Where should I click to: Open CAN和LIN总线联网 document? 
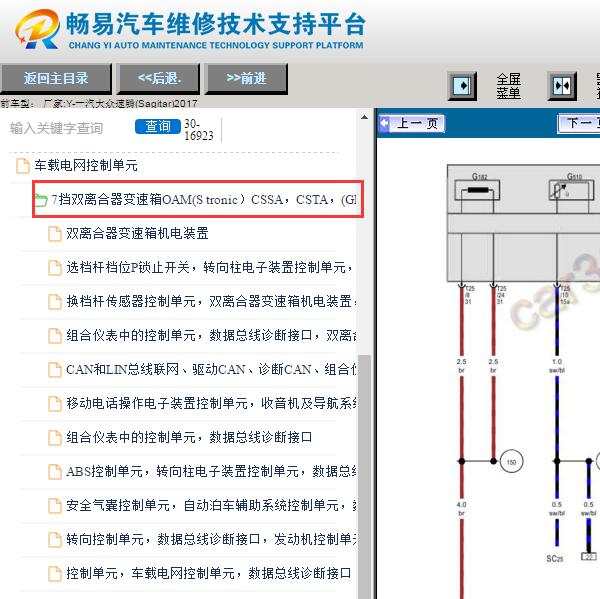(211, 370)
